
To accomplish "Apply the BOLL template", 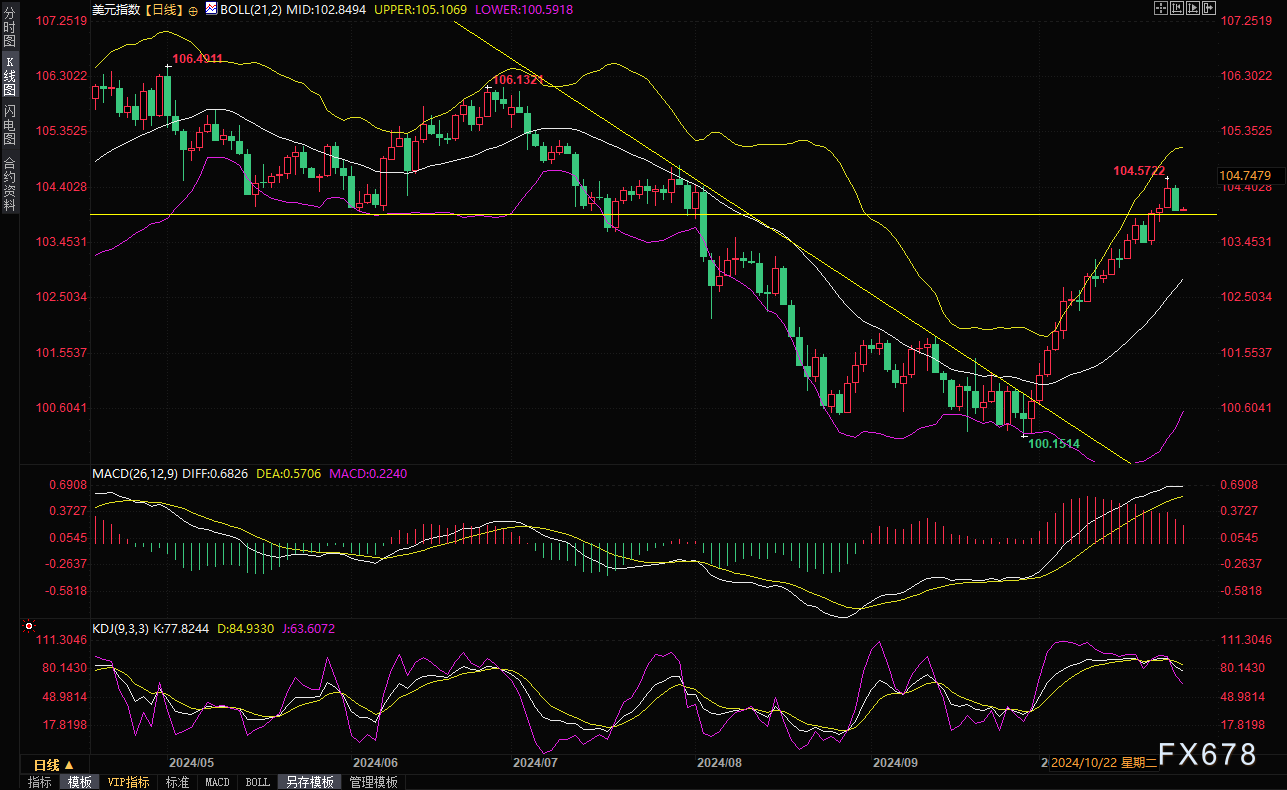I will (x=257, y=782).
